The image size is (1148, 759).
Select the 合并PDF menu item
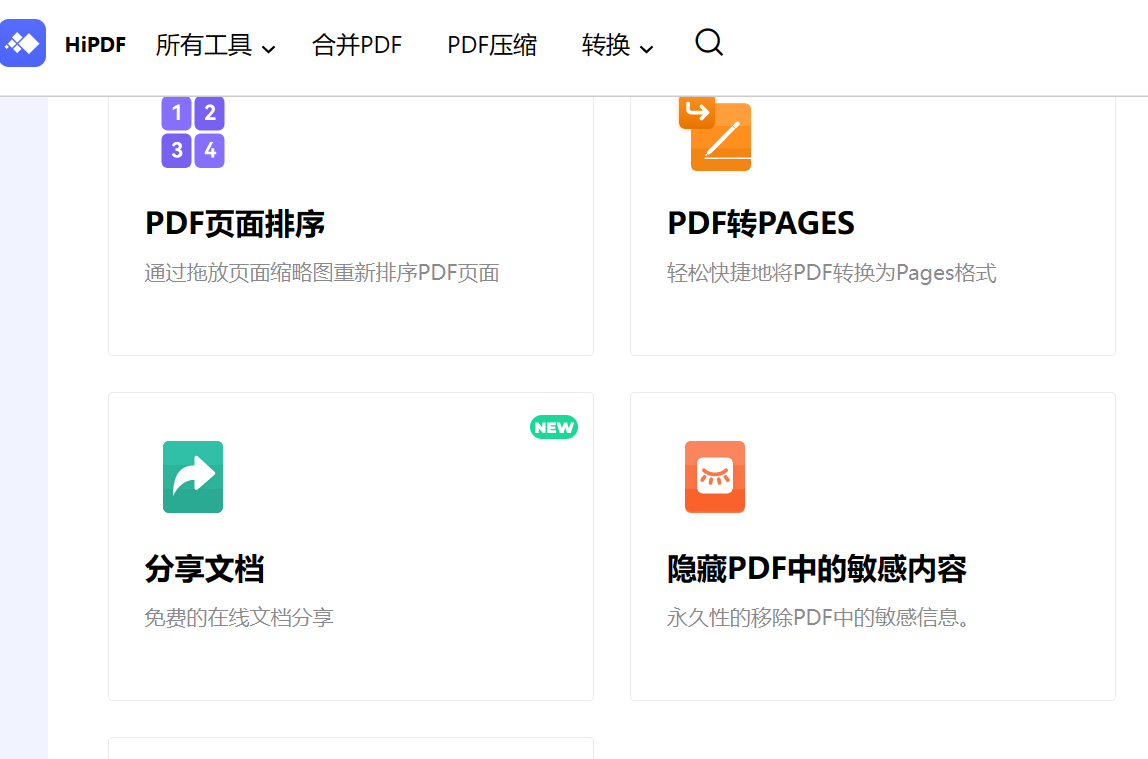pyautogui.click(x=357, y=45)
